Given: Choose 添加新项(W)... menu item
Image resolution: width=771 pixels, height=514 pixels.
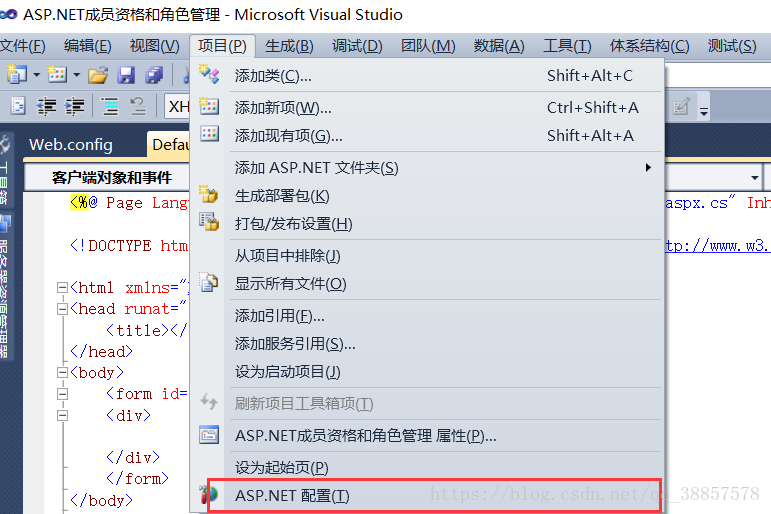Looking at the screenshot, I should 427,107.
